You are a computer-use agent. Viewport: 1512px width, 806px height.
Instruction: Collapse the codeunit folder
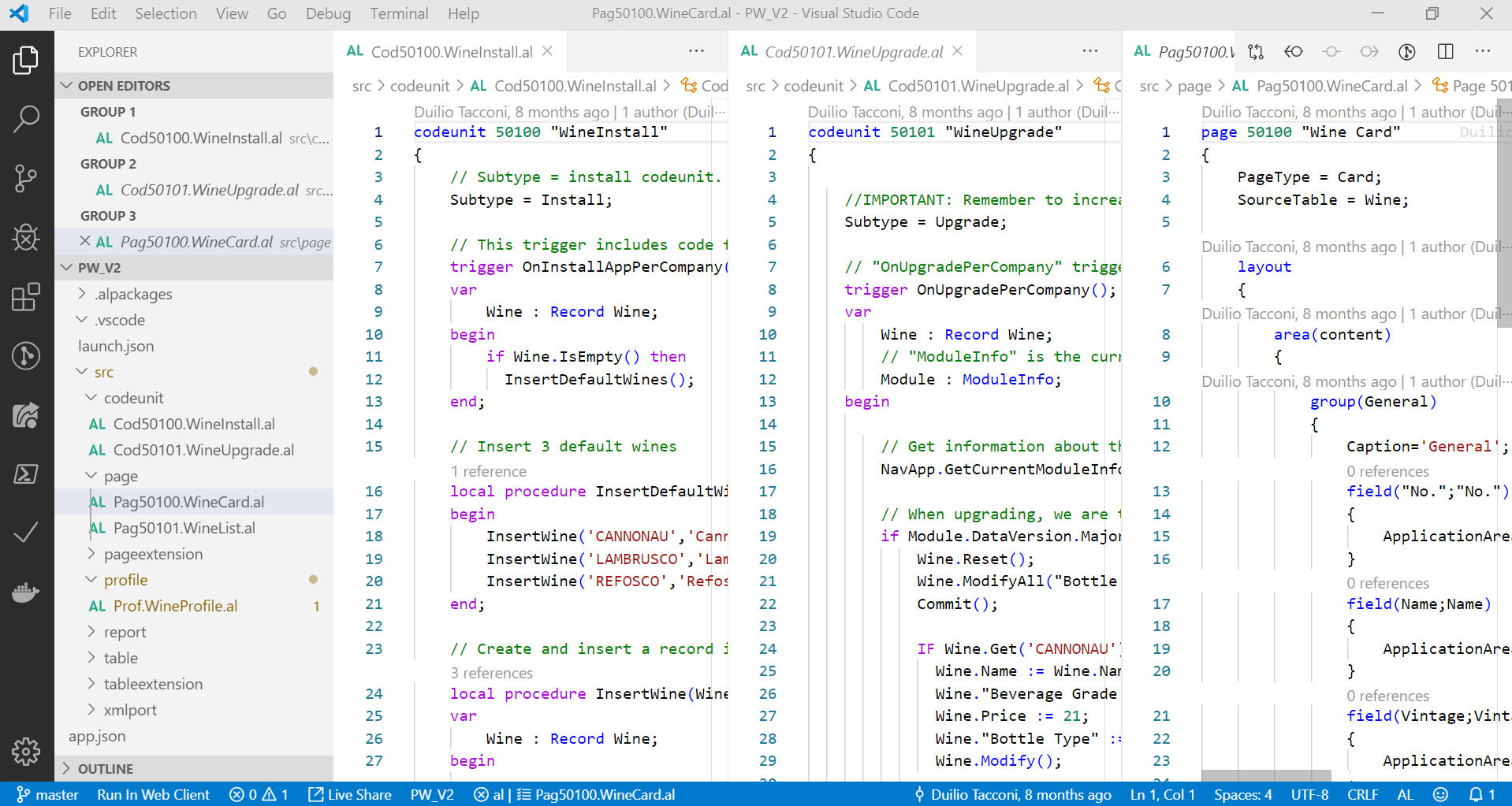194,398
